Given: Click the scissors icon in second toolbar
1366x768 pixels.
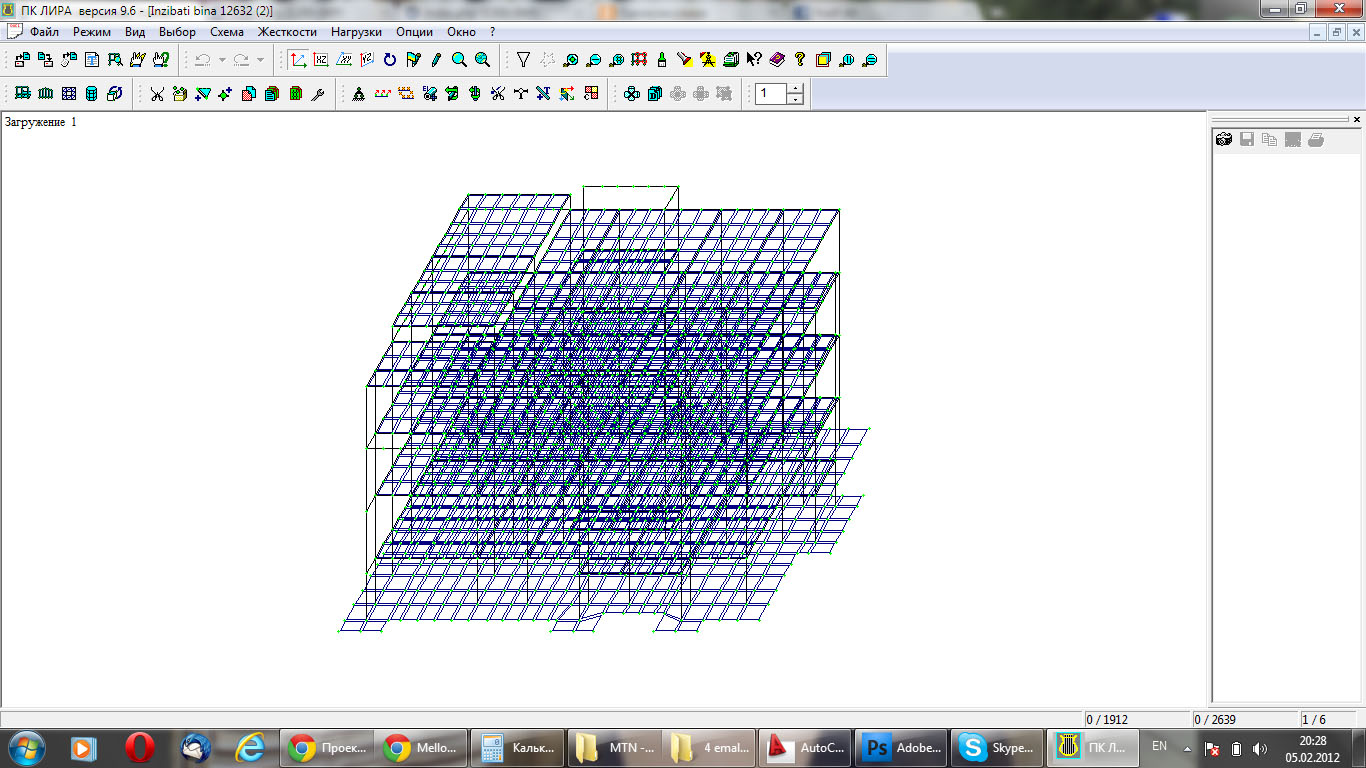Looking at the screenshot, I should click(x=157, y=94).
